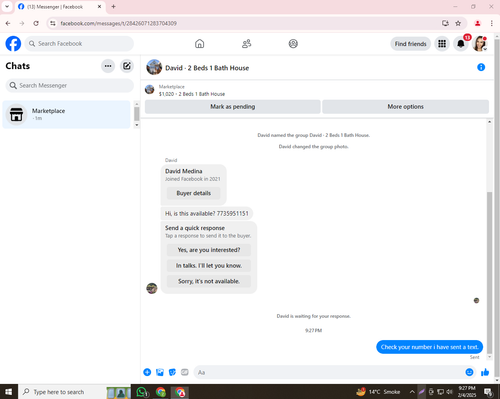Open the taskbar clock and date
The width and height of the screenshot is (500, 399).
click(x=467, y=392)
